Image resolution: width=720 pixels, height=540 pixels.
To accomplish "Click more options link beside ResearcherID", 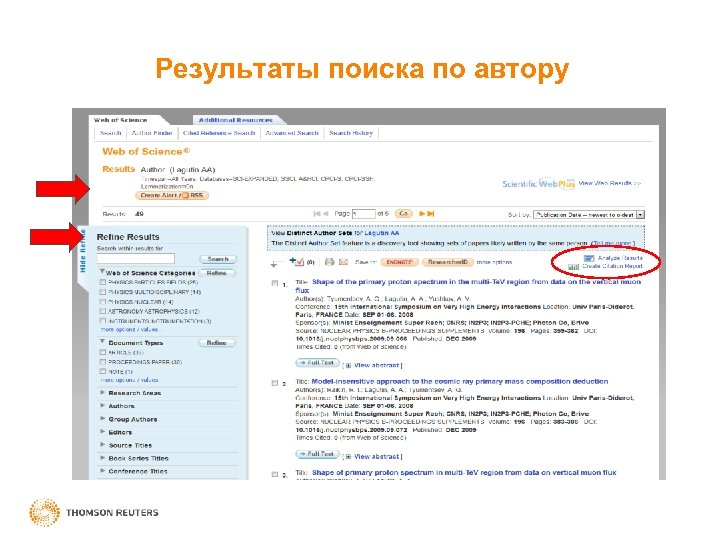I will click(494, 262).
